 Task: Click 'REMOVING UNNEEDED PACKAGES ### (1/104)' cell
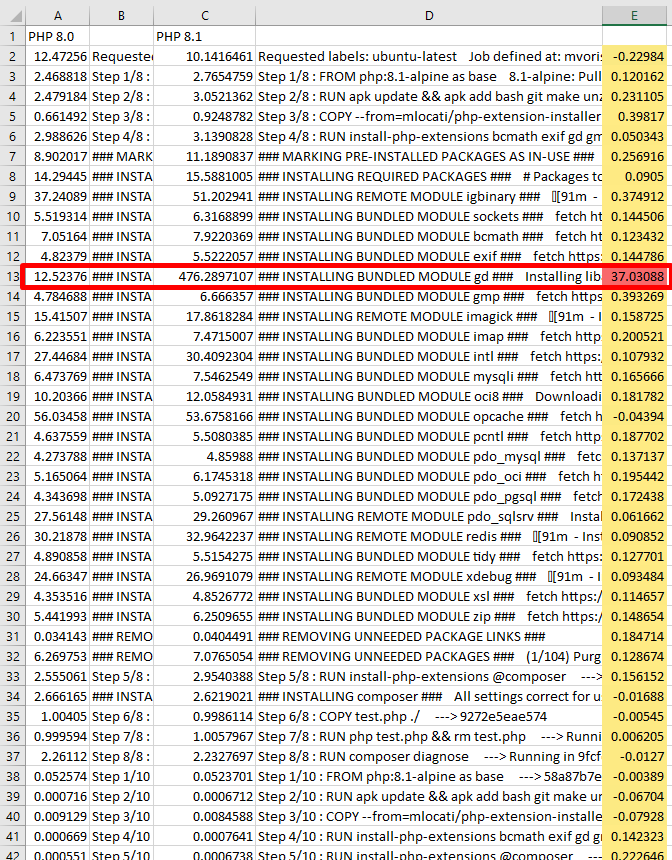click(429, 657)
